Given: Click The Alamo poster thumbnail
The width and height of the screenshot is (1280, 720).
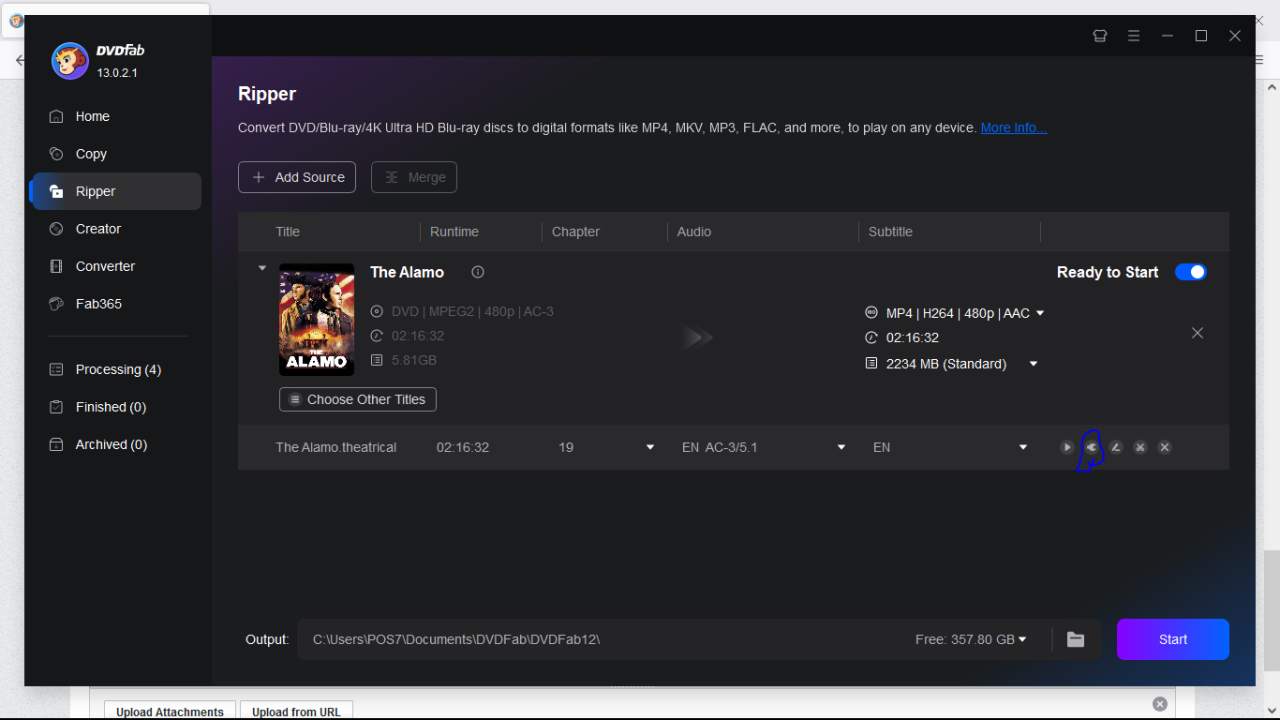Looking at the screenshot, I should coord(316,319).
